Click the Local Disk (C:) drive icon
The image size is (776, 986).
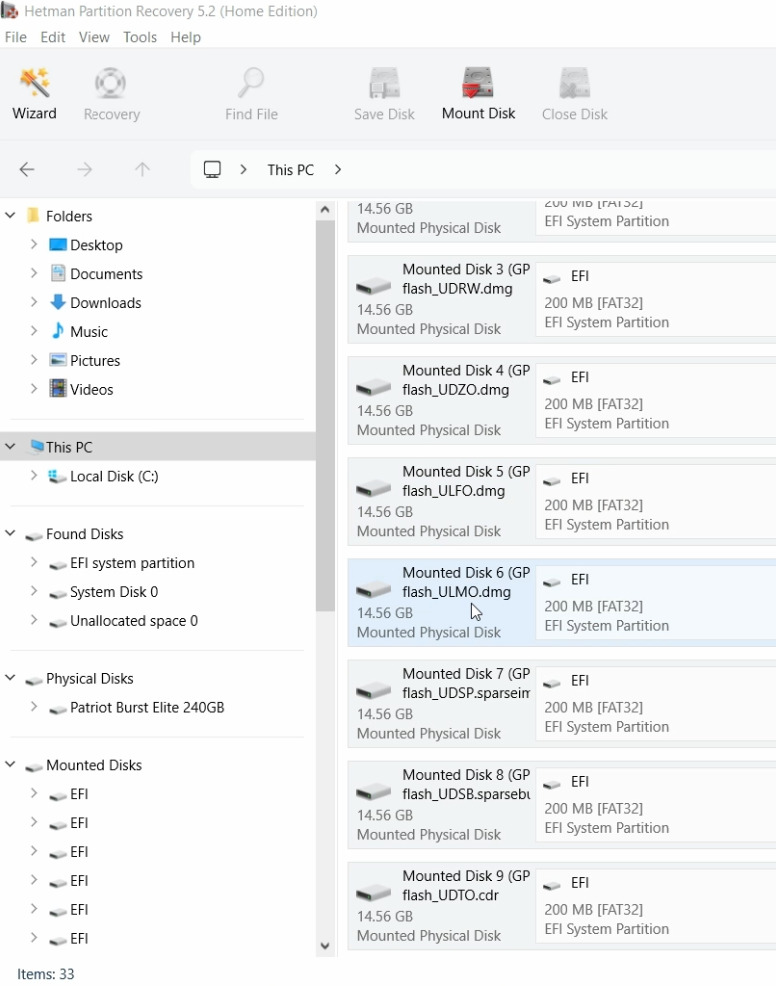pyautogui.click(x=57, y=477)
